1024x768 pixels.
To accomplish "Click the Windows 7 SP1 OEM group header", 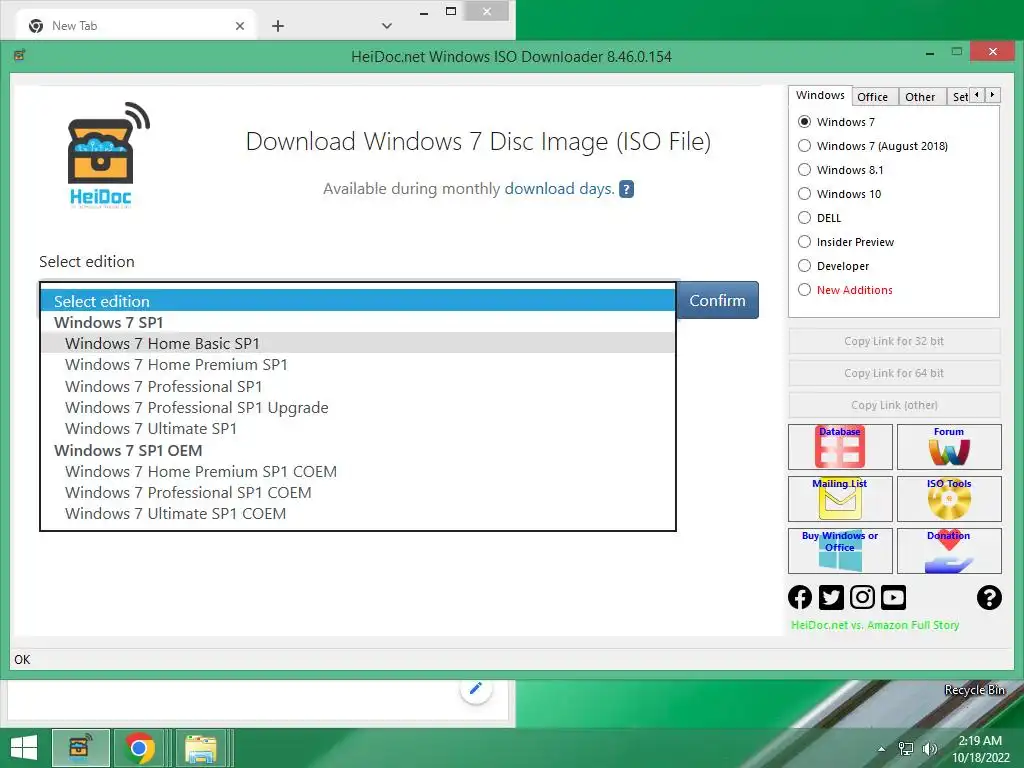I will (128, 451).
